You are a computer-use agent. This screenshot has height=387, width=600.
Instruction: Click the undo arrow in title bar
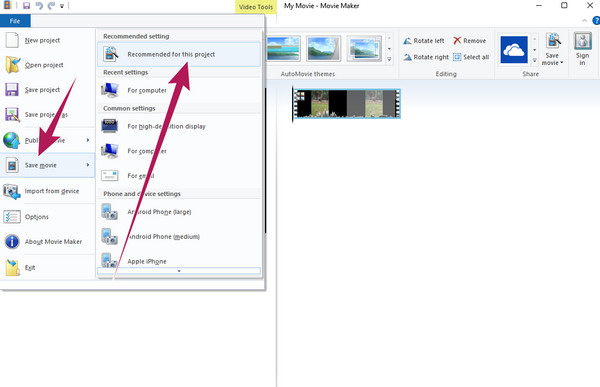pyautogui.click(x=39, y=5)
